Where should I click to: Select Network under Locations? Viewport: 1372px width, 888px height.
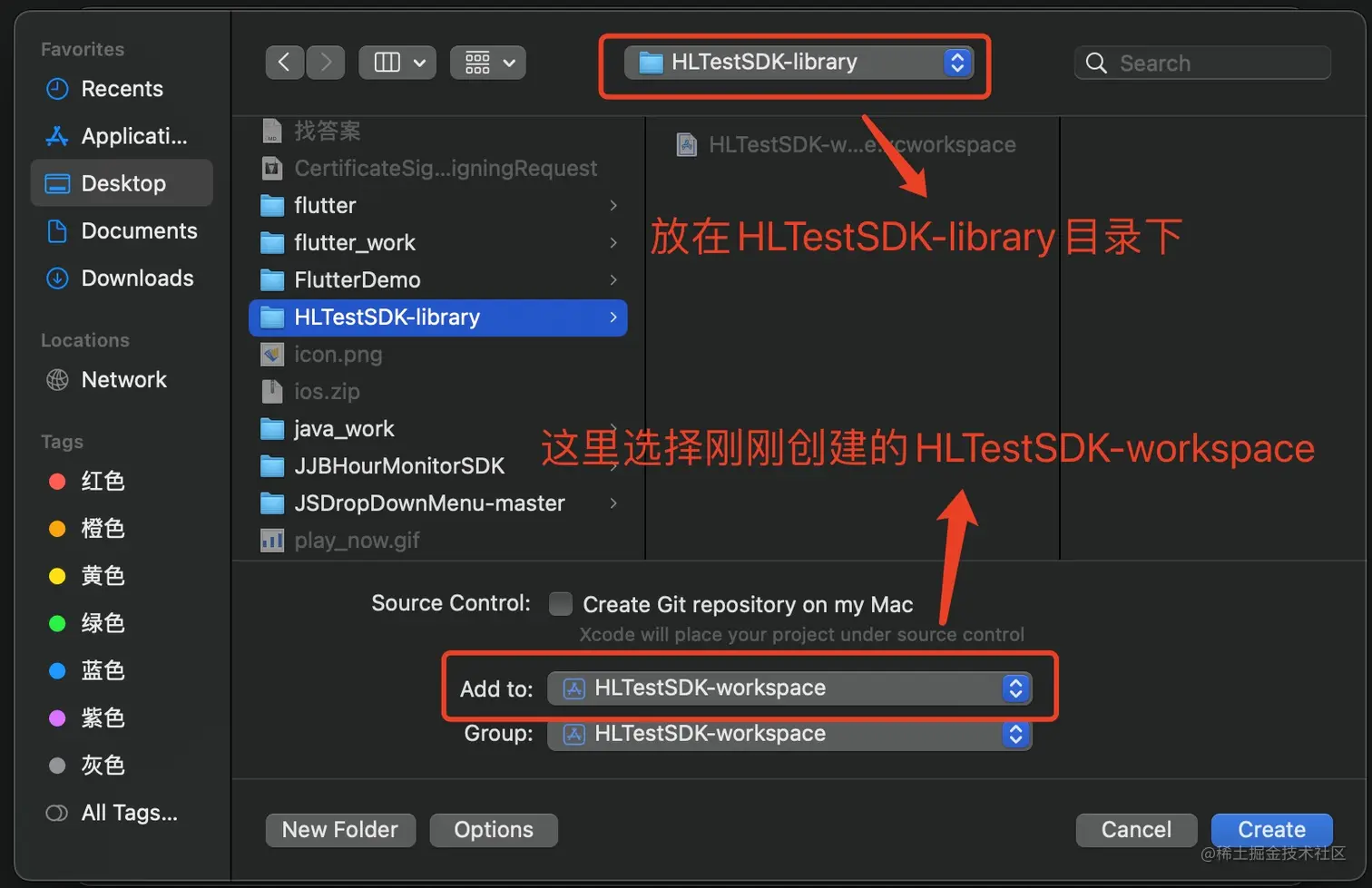(x=122, y=379)
